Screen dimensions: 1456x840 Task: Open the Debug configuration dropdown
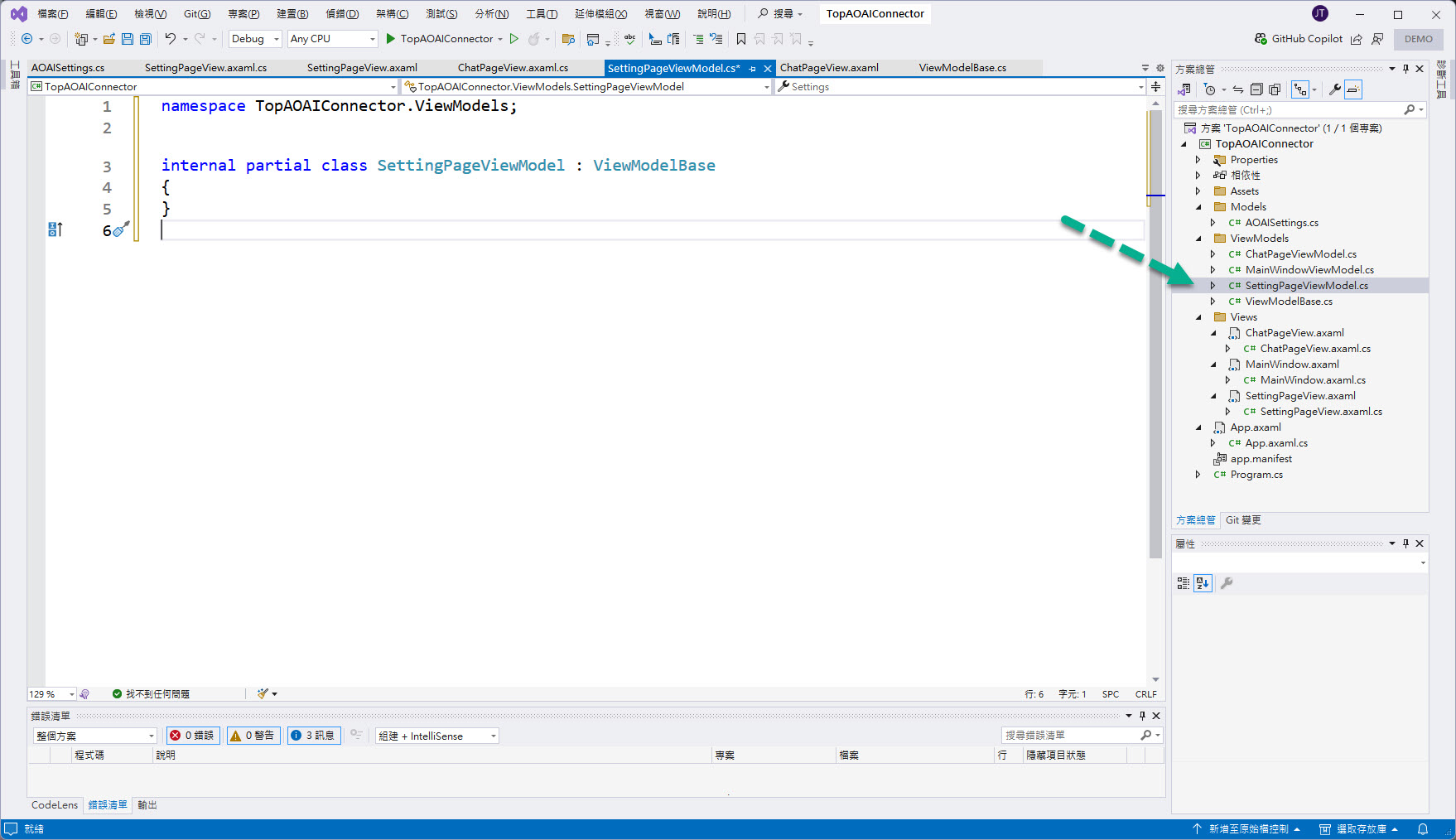click(x=255, y=39)
